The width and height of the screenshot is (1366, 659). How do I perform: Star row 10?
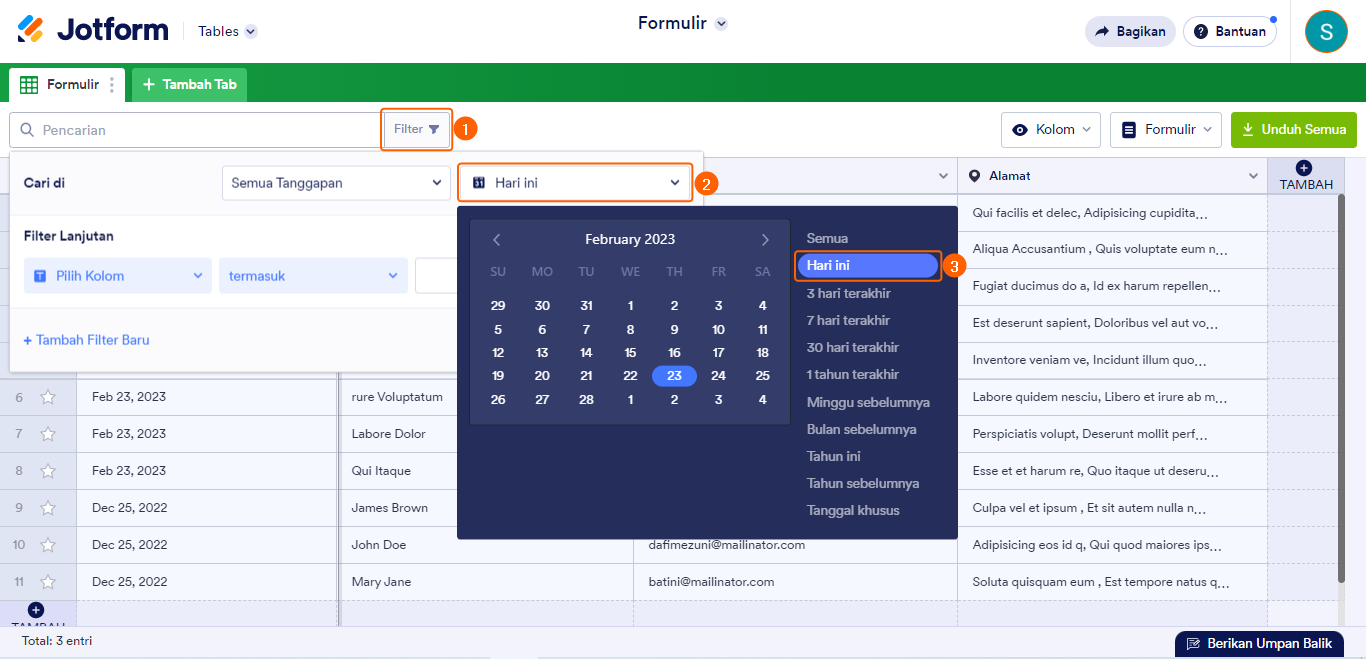48,545
